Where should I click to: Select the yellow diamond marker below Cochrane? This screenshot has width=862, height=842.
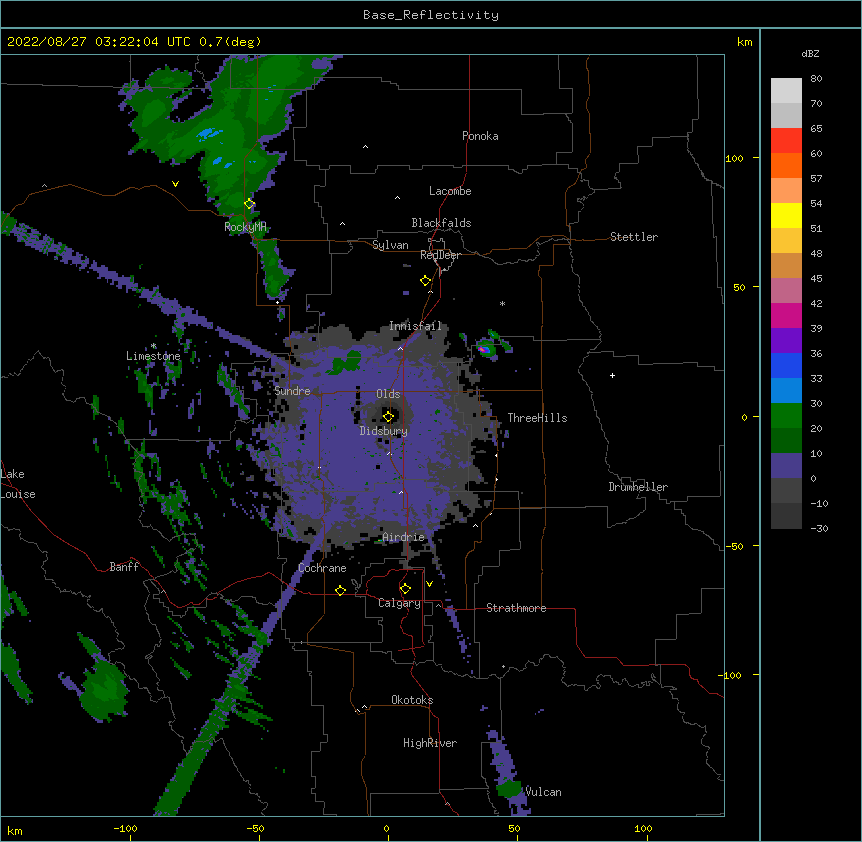point(340,590)
